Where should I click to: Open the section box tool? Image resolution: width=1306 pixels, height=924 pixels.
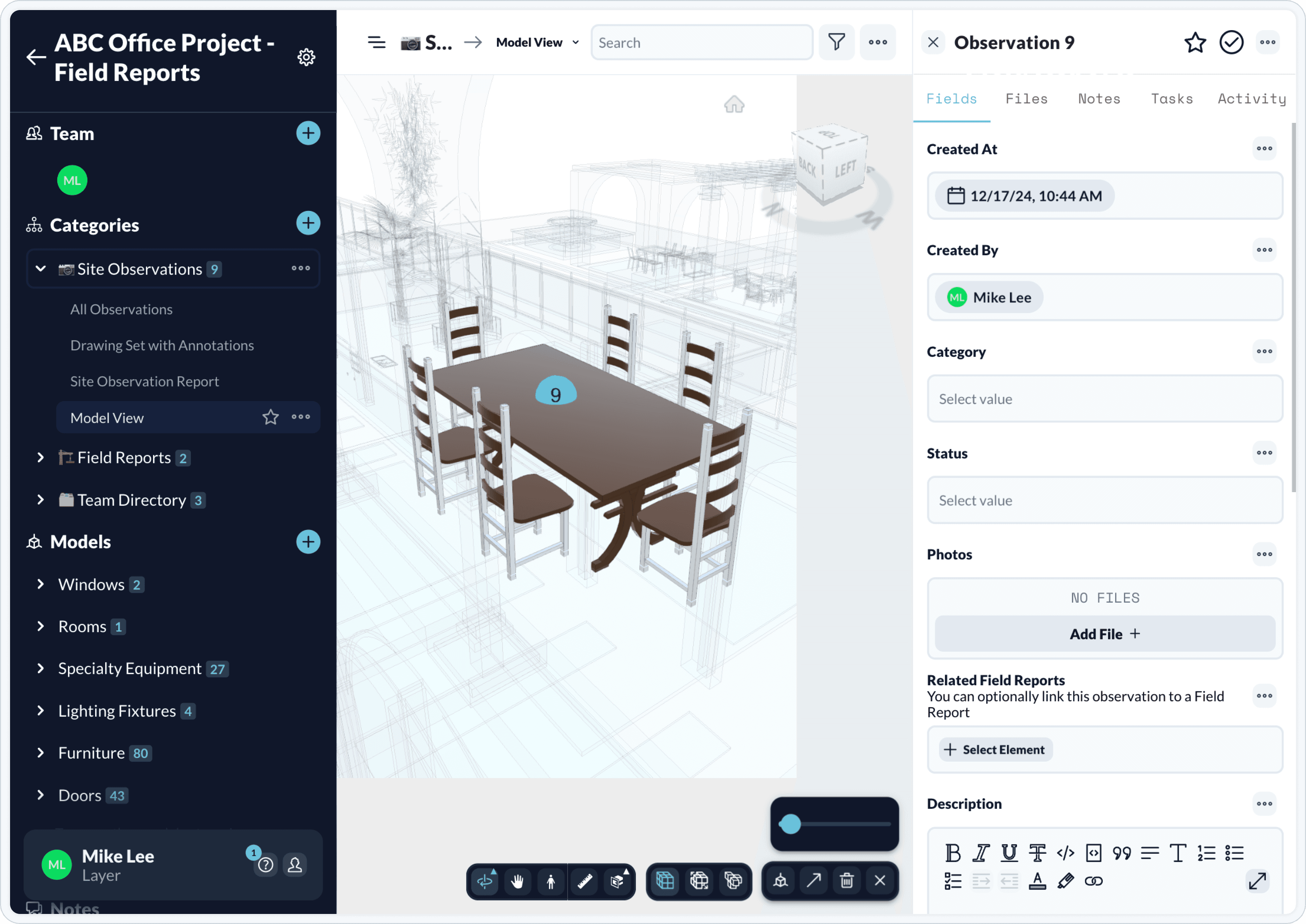pos(618,881)
